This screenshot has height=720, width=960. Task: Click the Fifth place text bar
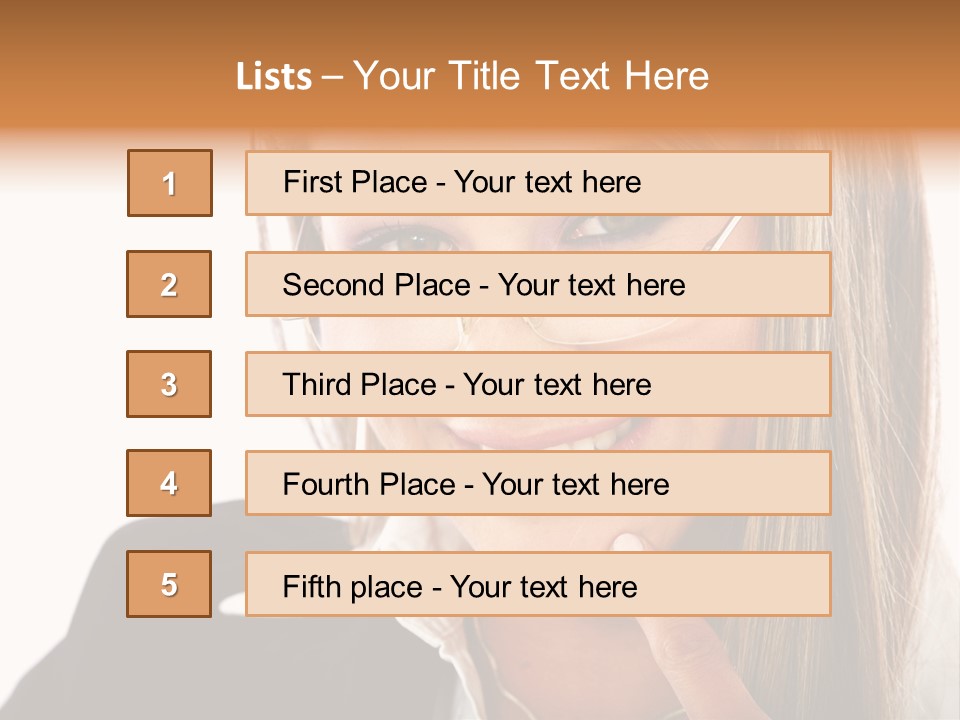[x=538, y=584]
